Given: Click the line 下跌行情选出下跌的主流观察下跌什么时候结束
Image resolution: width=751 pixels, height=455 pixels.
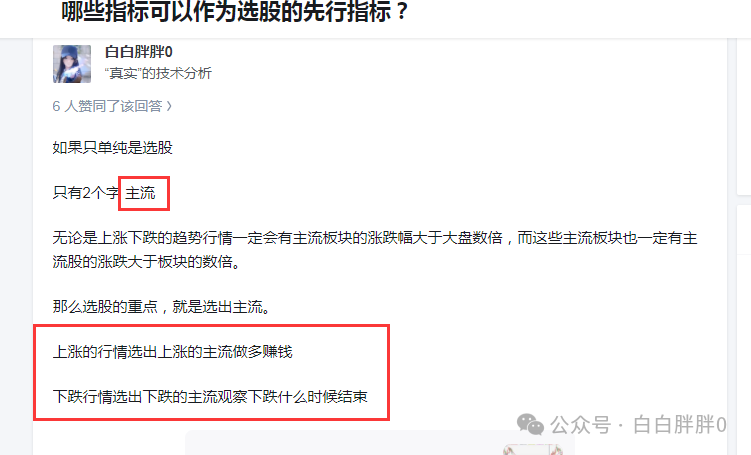Looking at the screenshot, I should 210,397.
